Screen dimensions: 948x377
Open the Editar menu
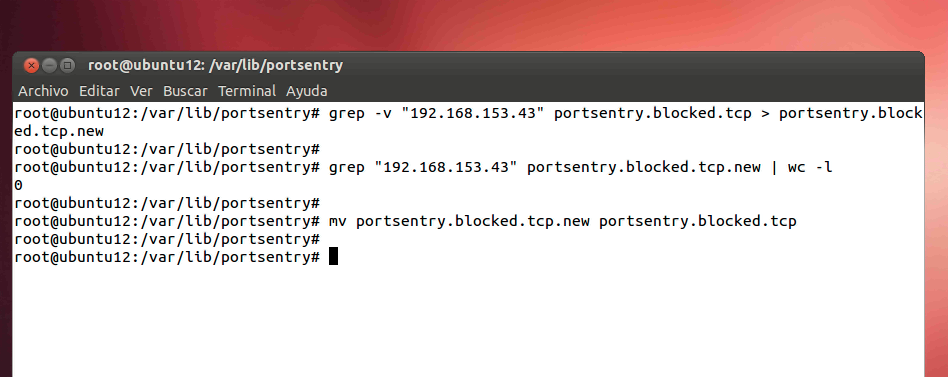[x=99, y=91]
